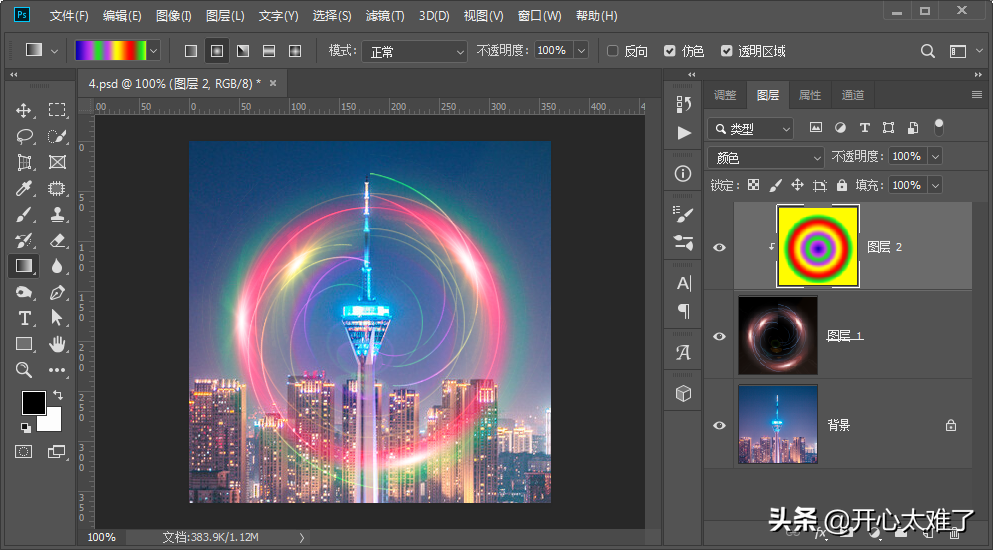Choose linear gradient style

coord(191,51)
